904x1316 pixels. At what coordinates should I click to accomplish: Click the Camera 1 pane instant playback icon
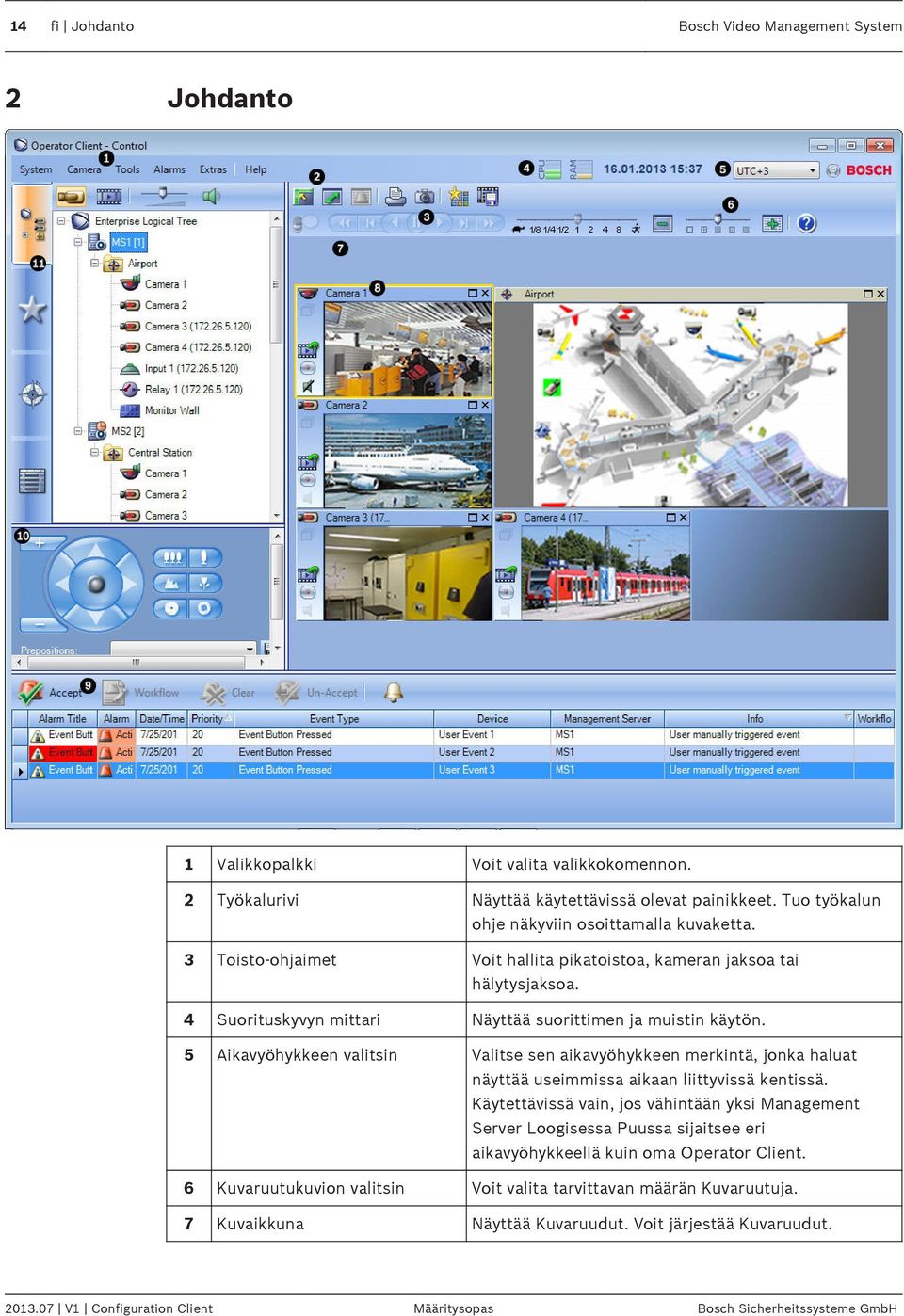coord(308,349)
